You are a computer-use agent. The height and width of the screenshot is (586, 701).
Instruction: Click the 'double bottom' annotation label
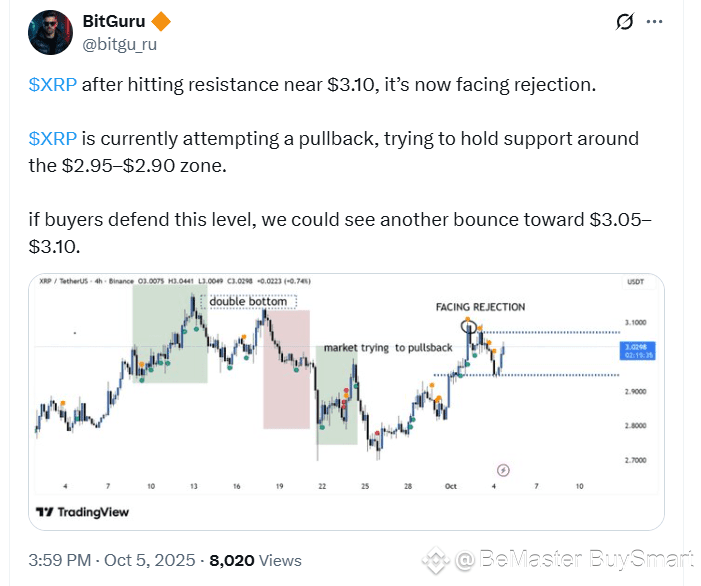click(x=247, y=301)
